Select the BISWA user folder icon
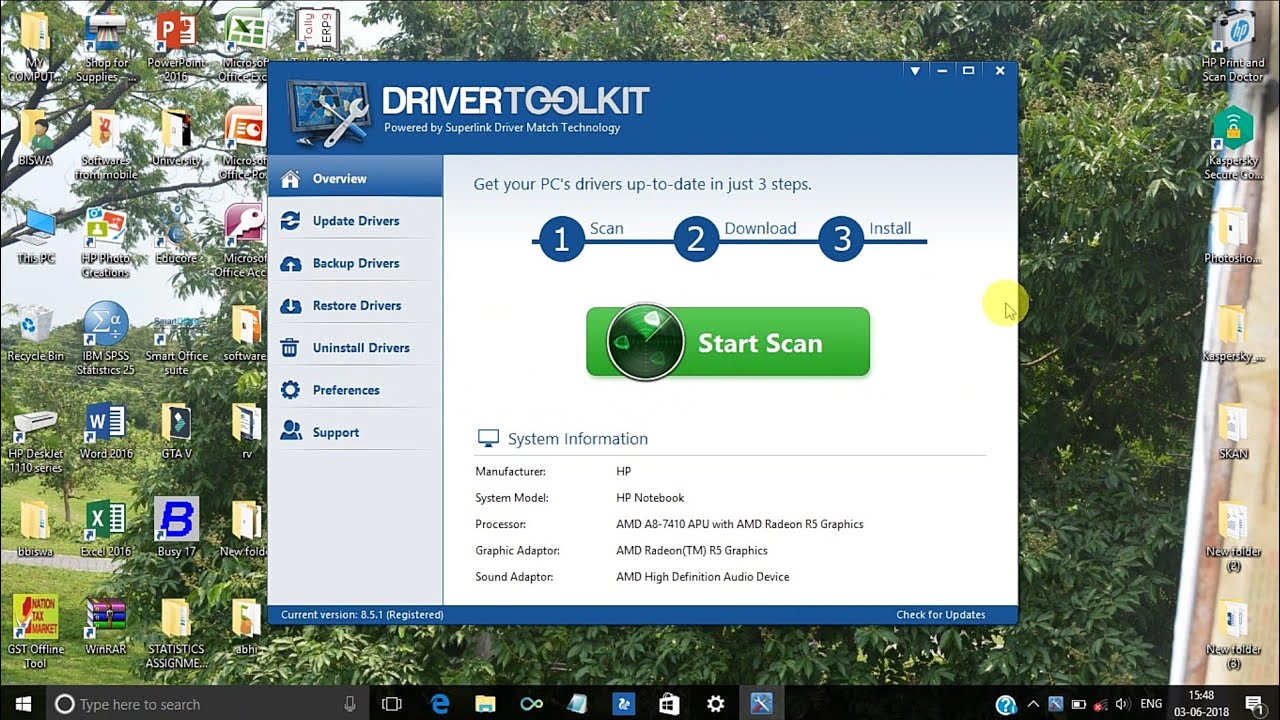 coord(35,140)
